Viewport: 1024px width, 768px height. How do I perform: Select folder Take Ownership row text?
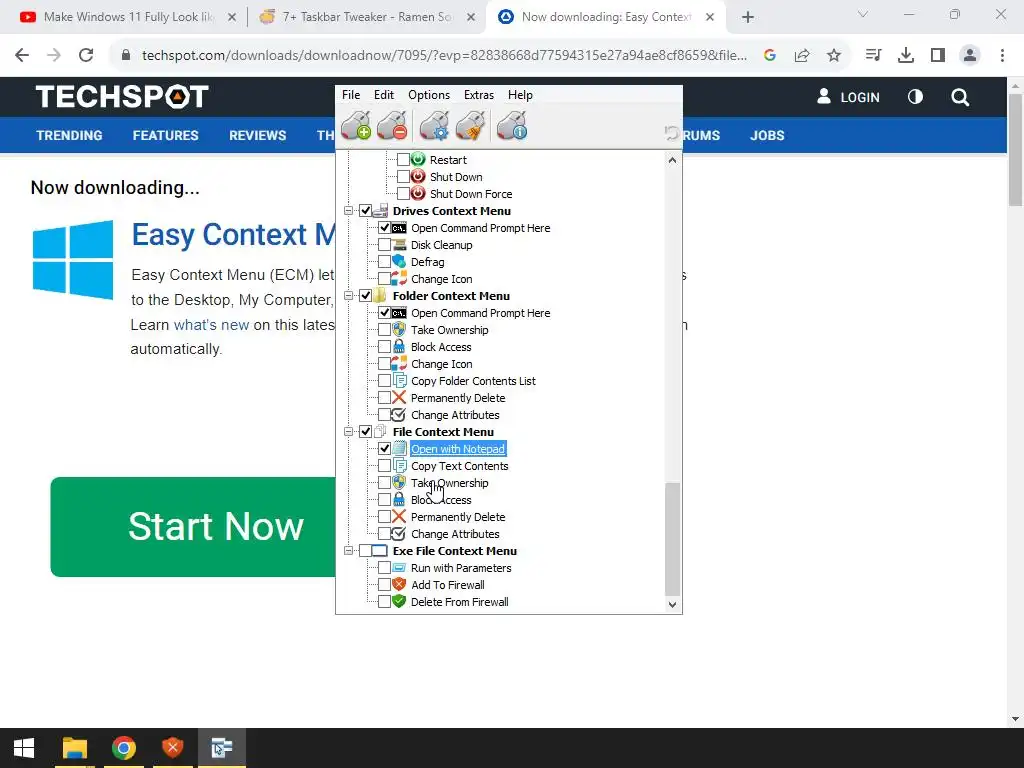click(x=449, y=330)
